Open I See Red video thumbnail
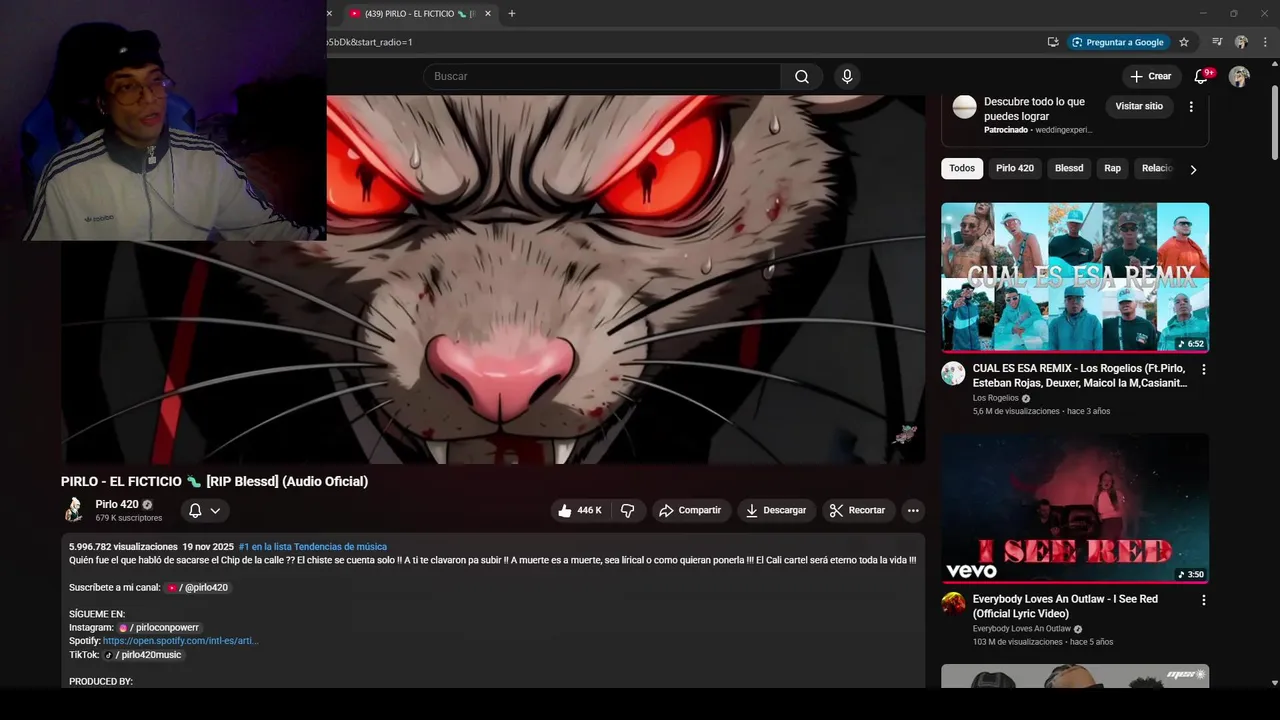 coord(1075,508)
